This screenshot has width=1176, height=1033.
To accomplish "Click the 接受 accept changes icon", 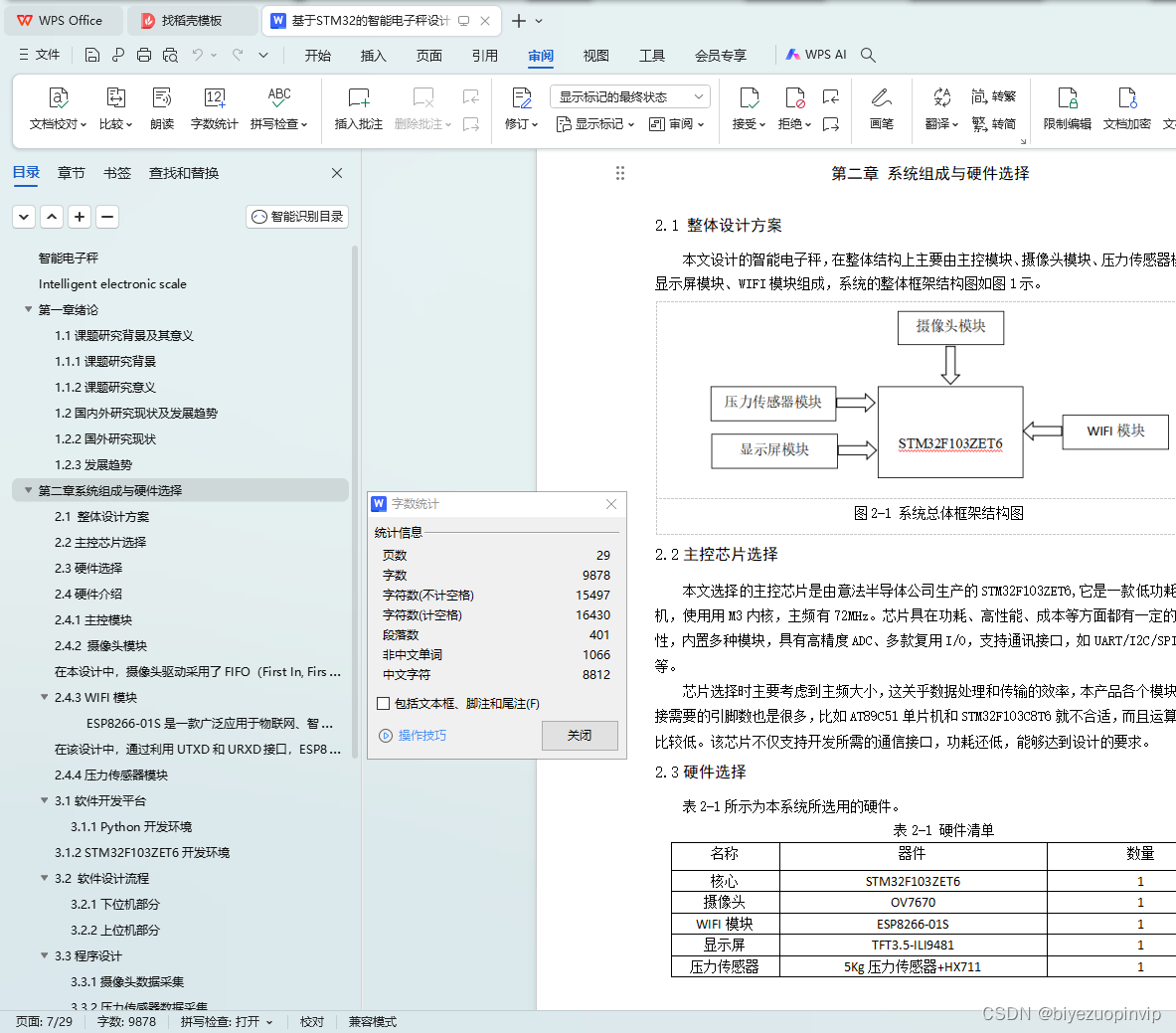I will [750, 98].
